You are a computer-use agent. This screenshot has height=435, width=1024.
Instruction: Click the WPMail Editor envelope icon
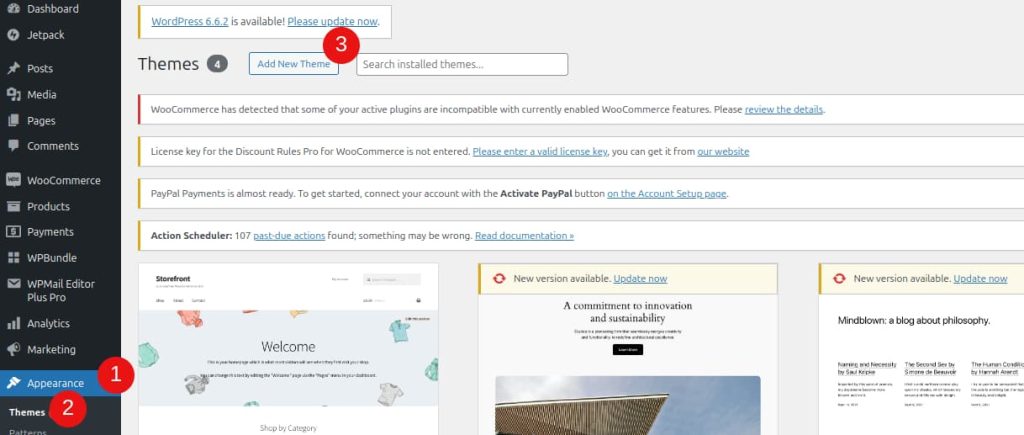click(x=13, y=284)
